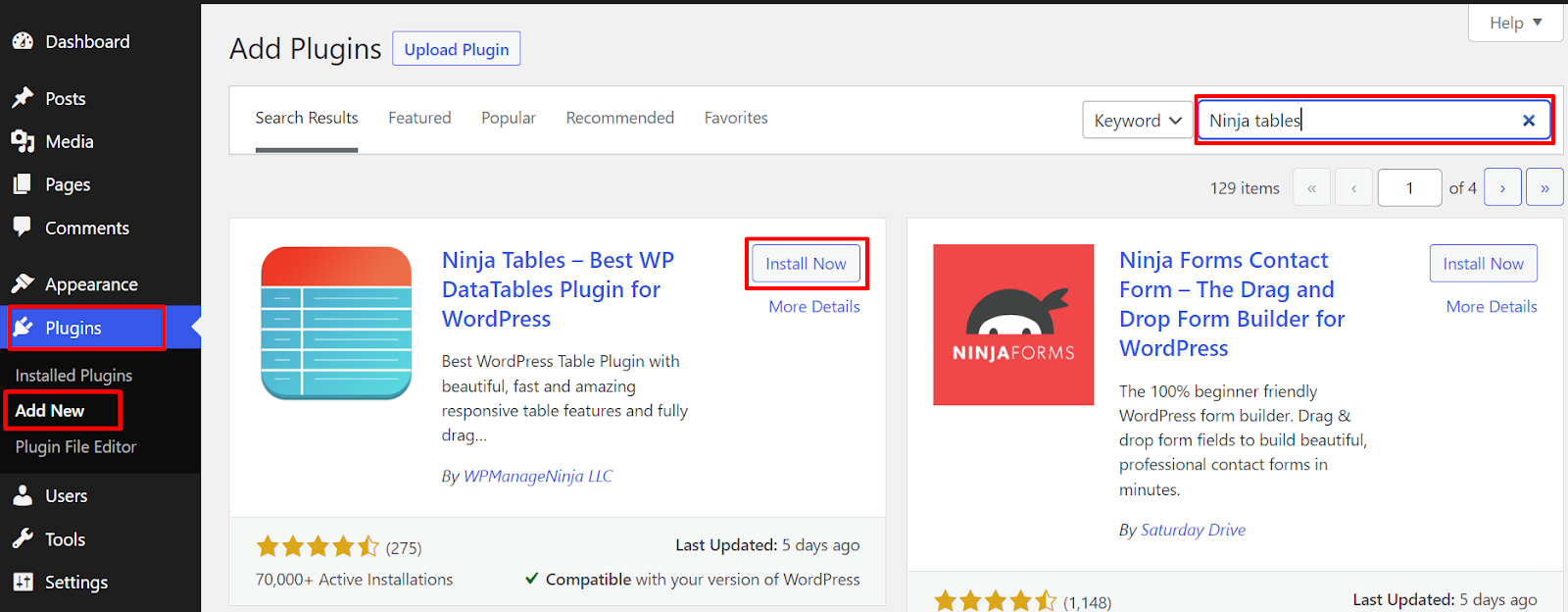
Task: Go to next page of results
Action: (x=1502, y=187)
